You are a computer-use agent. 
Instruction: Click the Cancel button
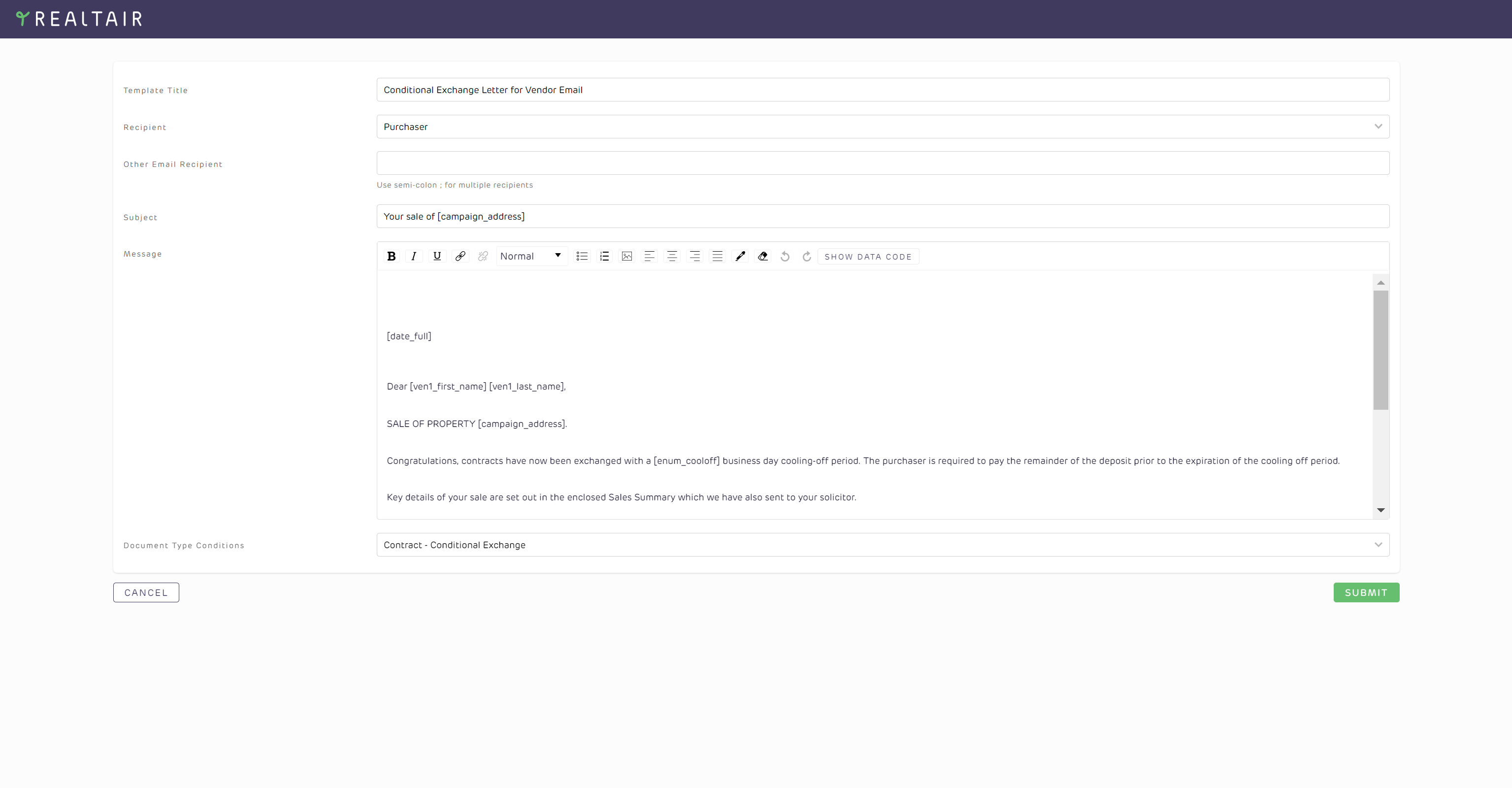(x=146, y=592)
